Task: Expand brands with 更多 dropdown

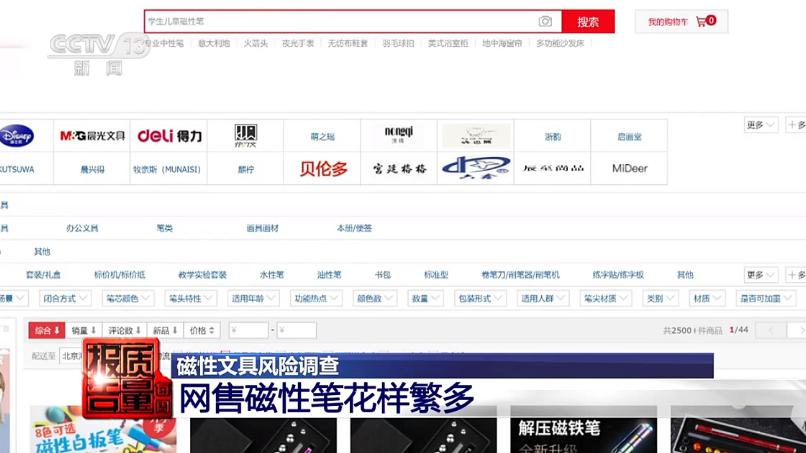Action: (761, 125)
